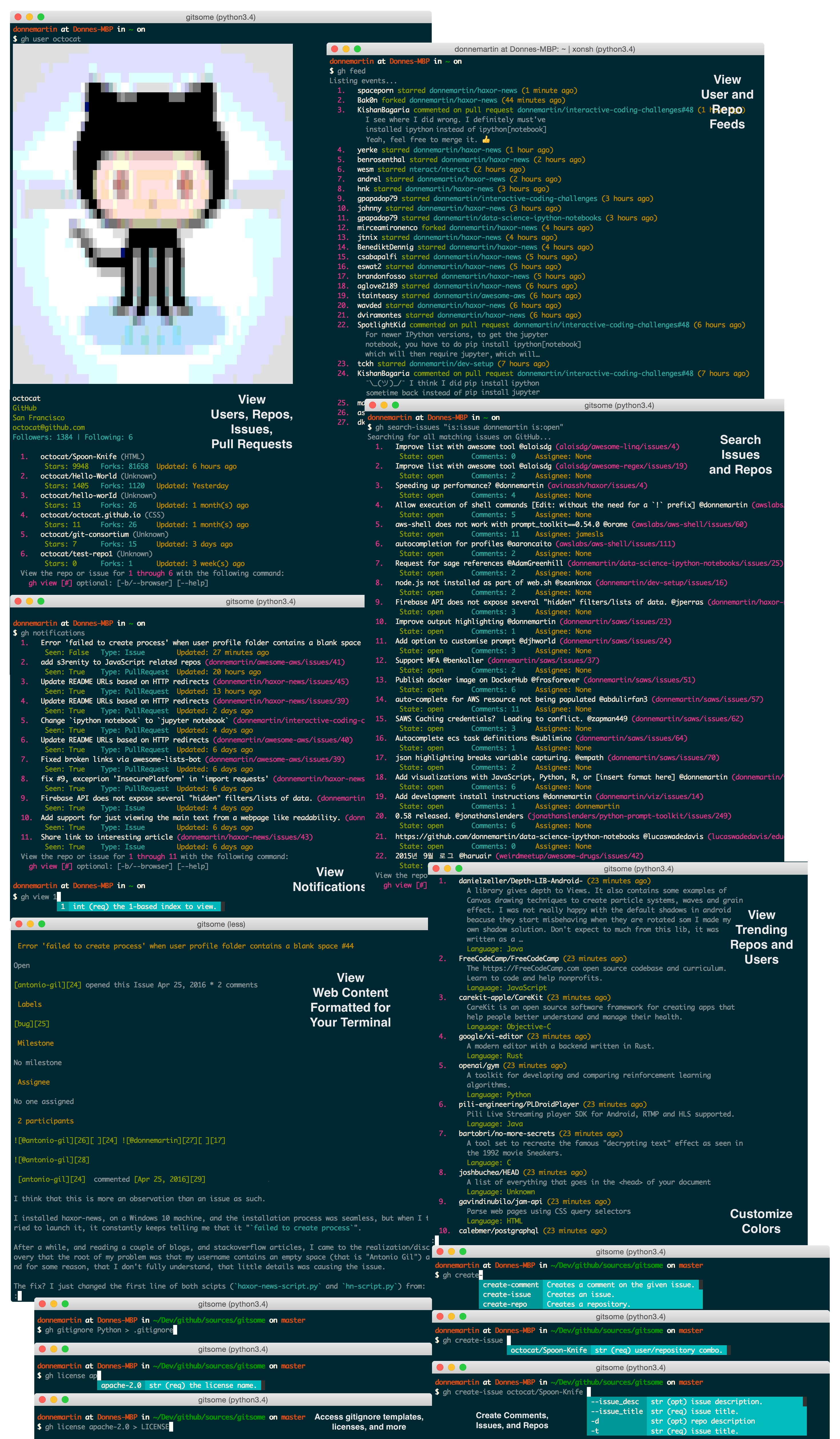This screenshot has height=1439, width=840.
Task: Maximize the gh user octocat window
Action: click(x=41, y=17)
